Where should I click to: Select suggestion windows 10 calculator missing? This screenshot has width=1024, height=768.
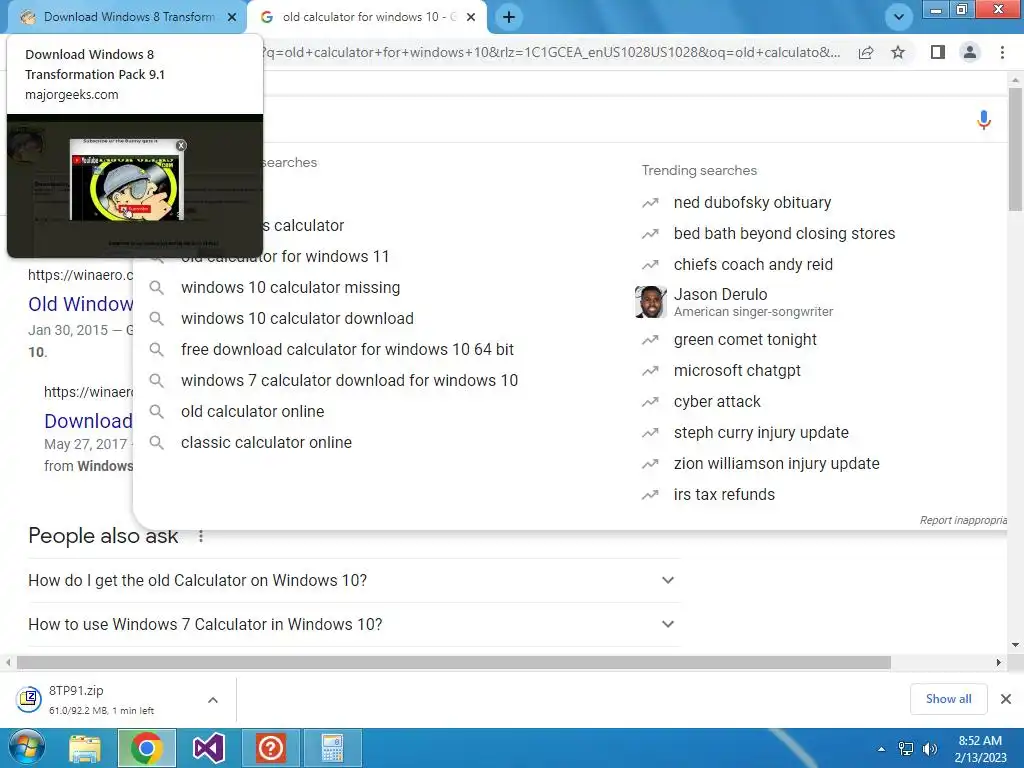coord(291,287)
